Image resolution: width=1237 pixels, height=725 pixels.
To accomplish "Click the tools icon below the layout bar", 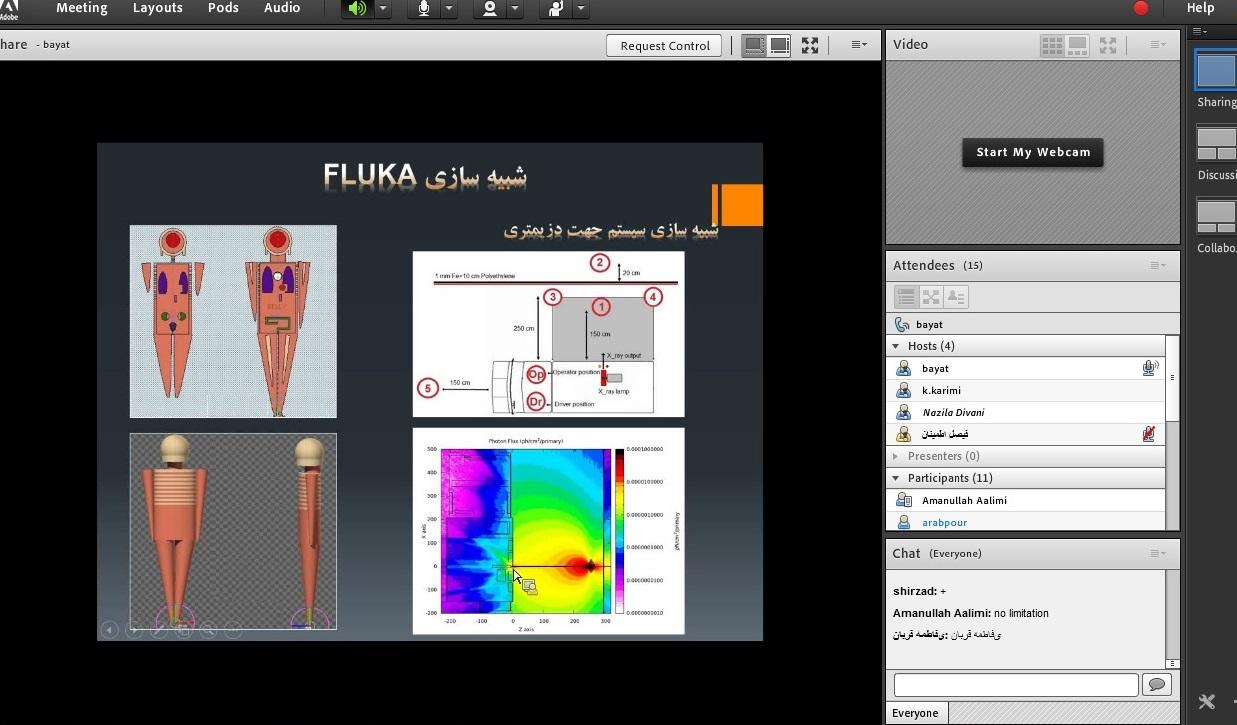I will [x=1207, y=701].
